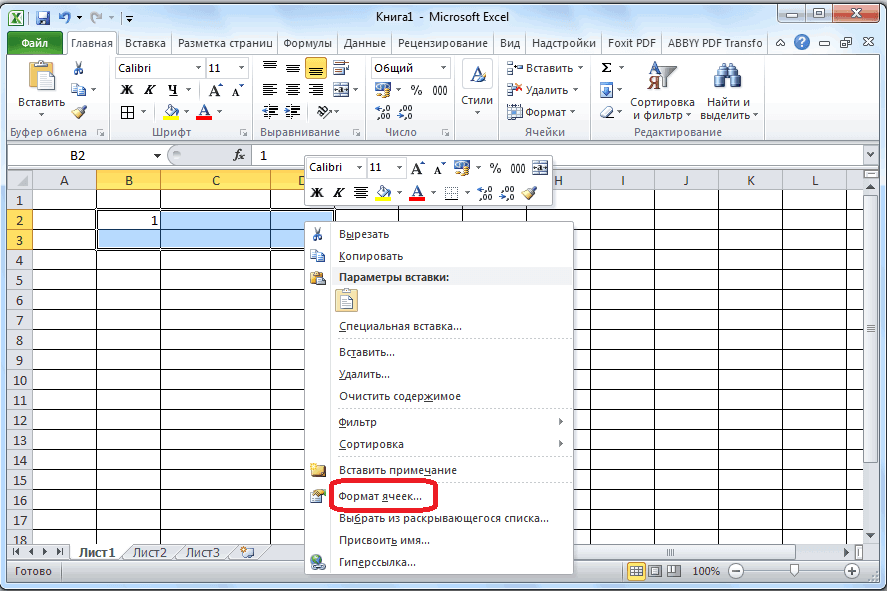Toggle bold Ж in the ribbon
The width and height of the screenshot is (887, 591).
(x=127, y=90)
